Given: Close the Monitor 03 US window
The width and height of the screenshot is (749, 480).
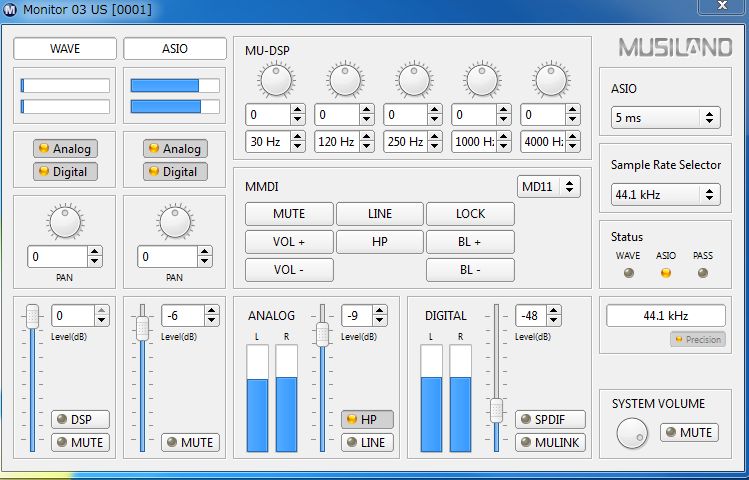Looking at the screenshot, I should [x=722, y=6].
